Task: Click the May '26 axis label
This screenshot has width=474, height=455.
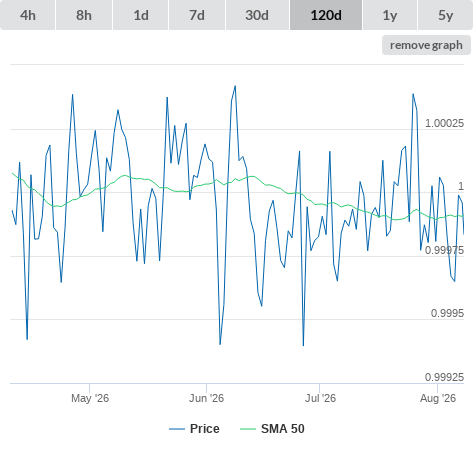Action: click(90, 398)
